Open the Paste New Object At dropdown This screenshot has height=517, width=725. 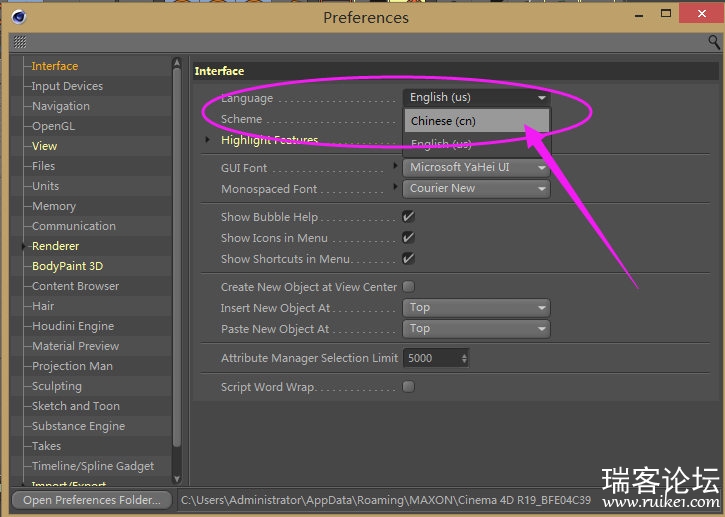(x=476, y=329)
